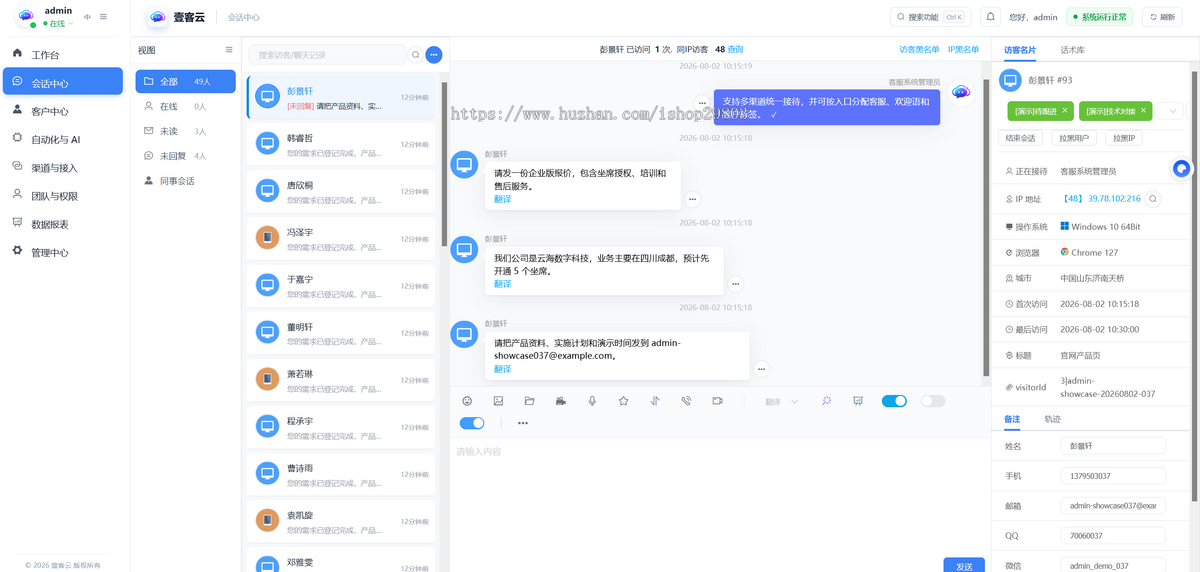1200x572 pixels.
Task: Turn on the grey toolbar switch
Action: (933, 401)
